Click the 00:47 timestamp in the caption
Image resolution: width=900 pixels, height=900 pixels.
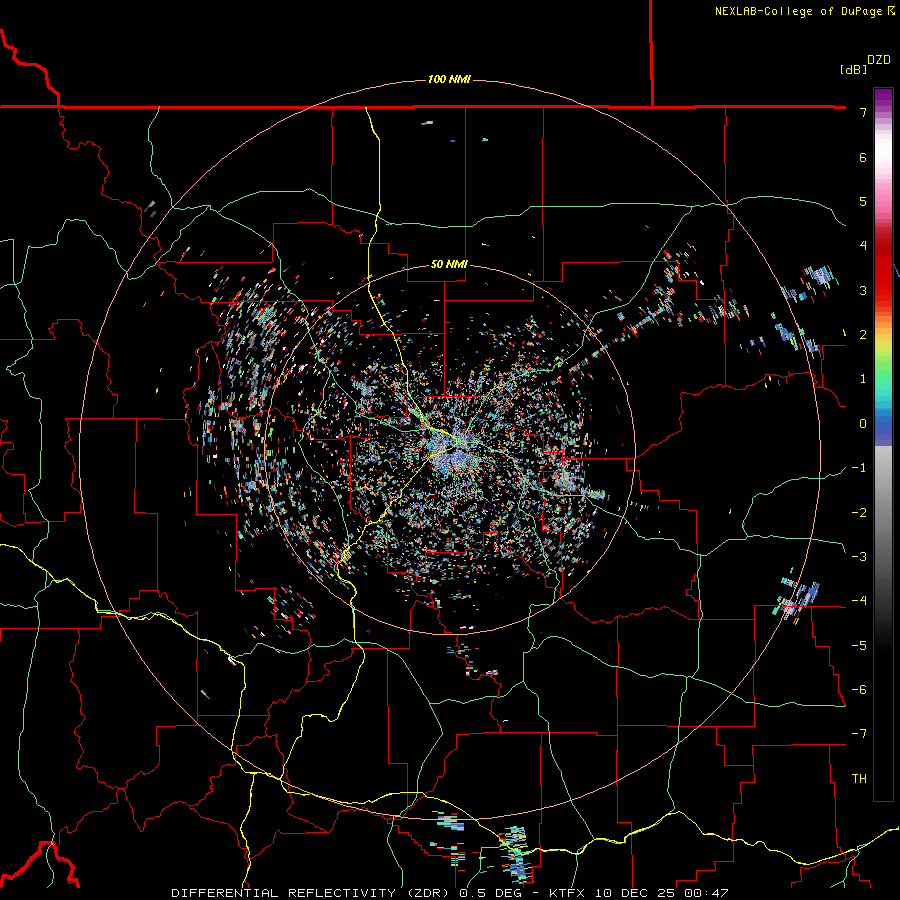coord(706,893)
